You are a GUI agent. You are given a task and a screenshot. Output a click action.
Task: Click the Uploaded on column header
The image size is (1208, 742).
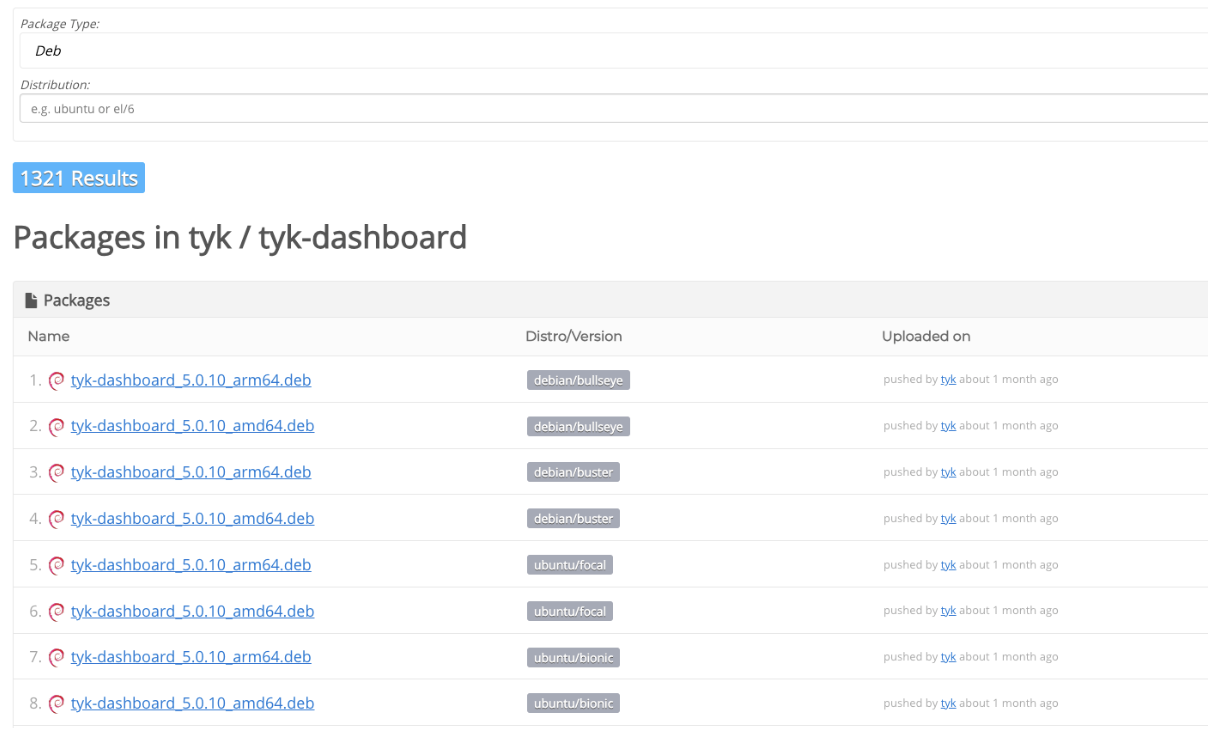(x=926, y=336)
